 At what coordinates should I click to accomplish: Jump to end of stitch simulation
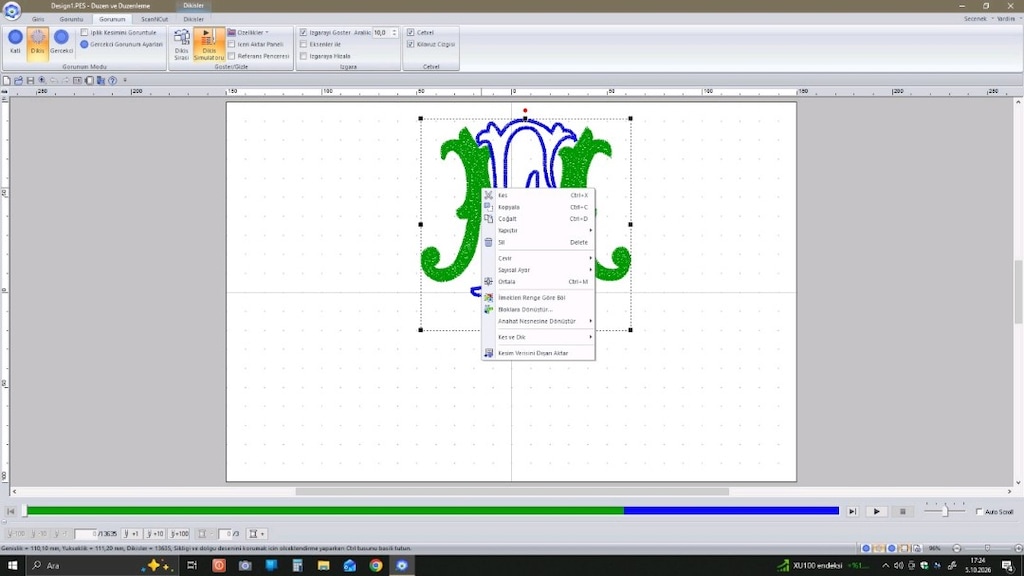pos(852,511)
